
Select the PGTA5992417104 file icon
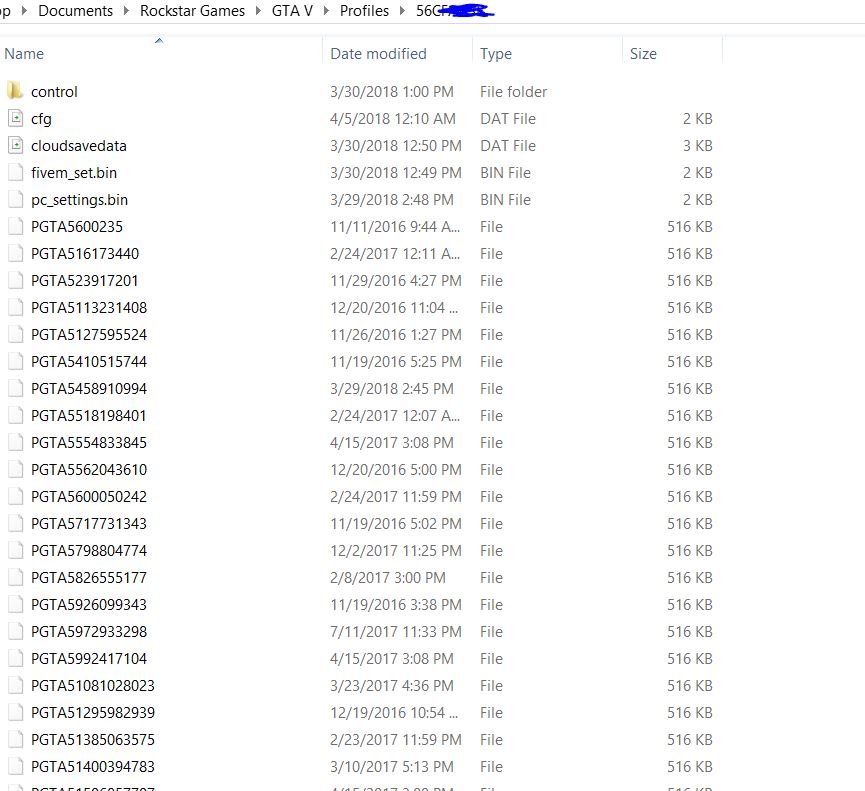16,659
